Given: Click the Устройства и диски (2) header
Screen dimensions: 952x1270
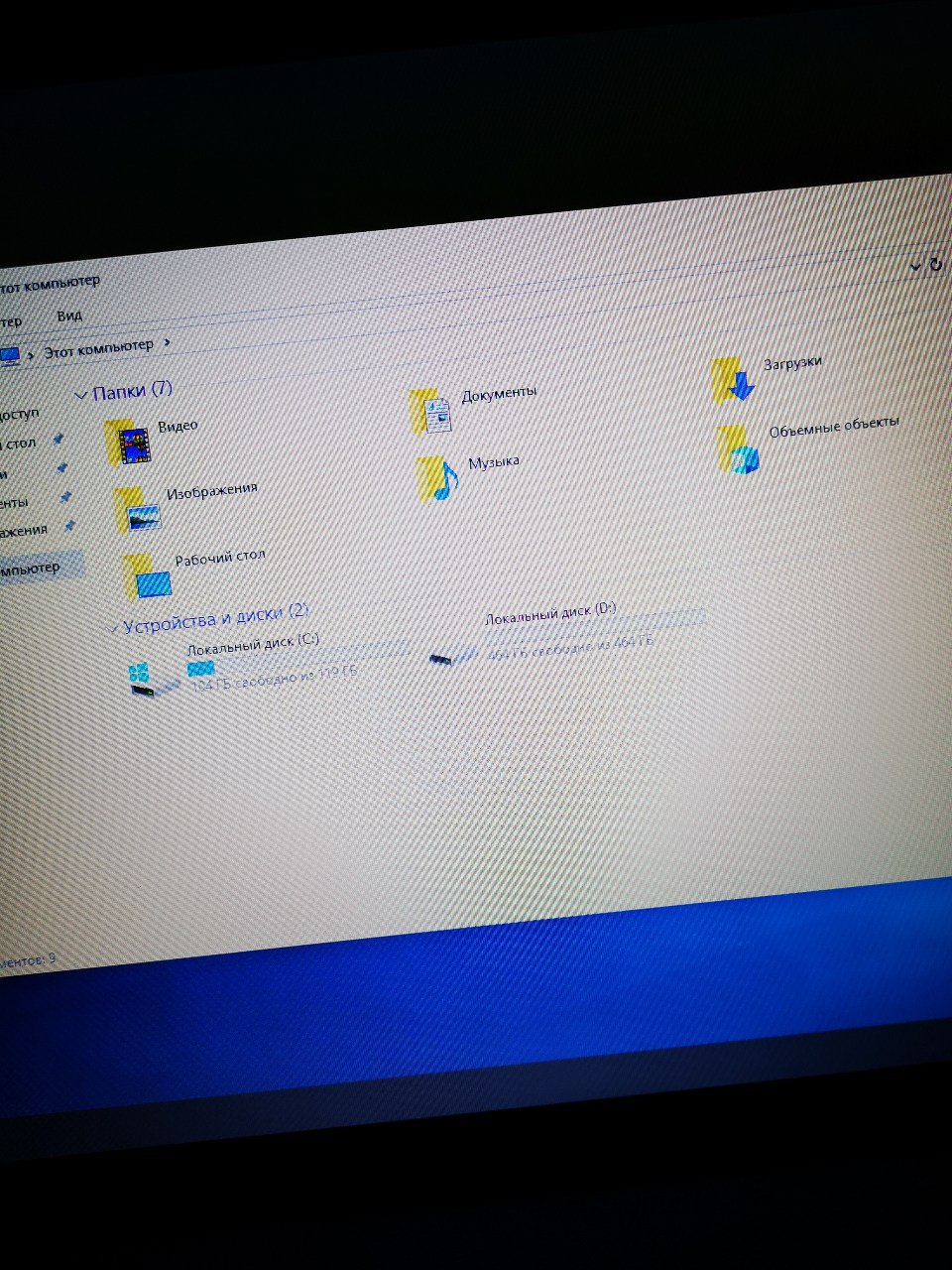Looking at the screenshot, I should click(215, 617).
